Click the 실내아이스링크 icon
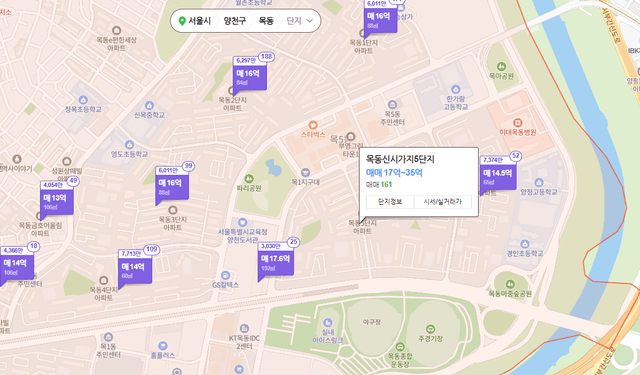The image size is (640, 375). (327, 322)
